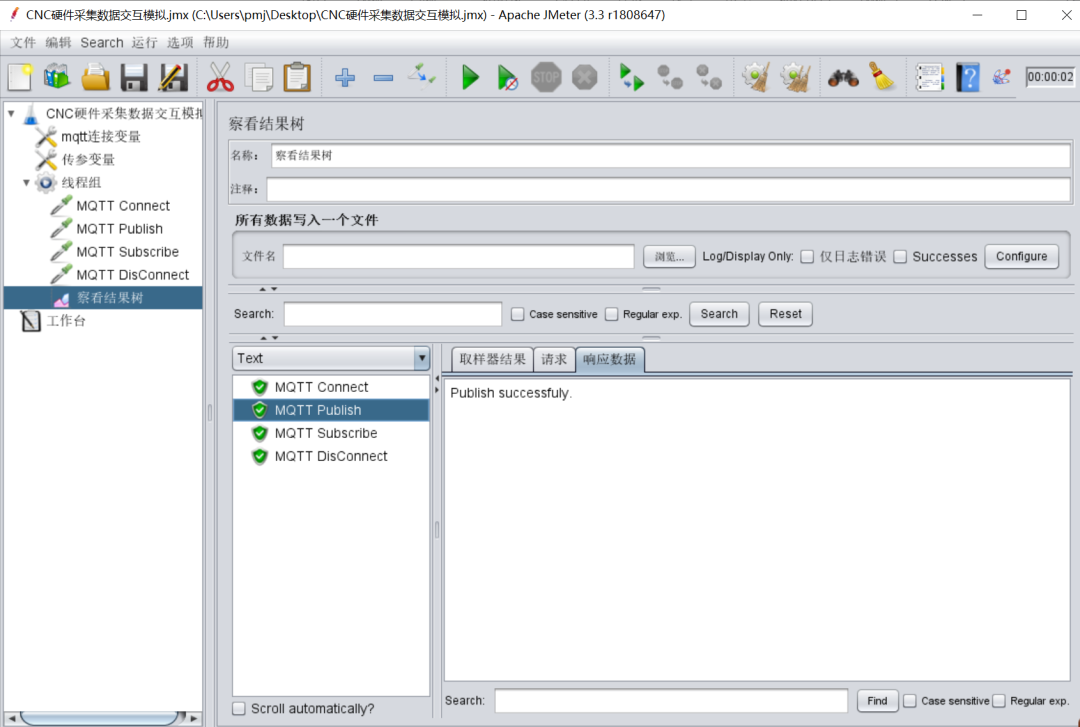Image resolution: width=1080 pixels, height=727 pixels.
Task: Click the Remote shutdown all icon
Action: (x=709, y=77)
